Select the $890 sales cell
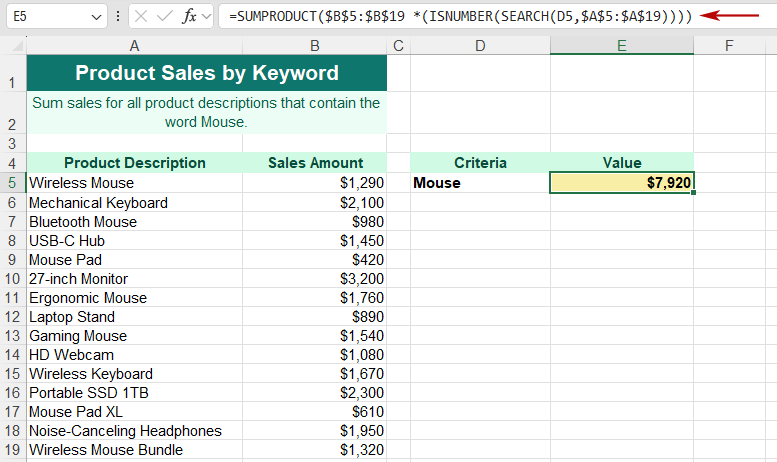The image size is (777, 462). tap(315, 317)
